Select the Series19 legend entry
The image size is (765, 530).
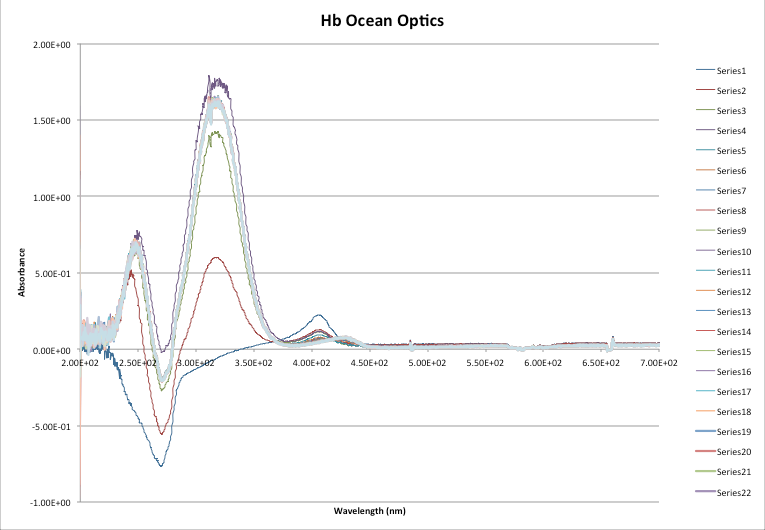click(733, 432)
